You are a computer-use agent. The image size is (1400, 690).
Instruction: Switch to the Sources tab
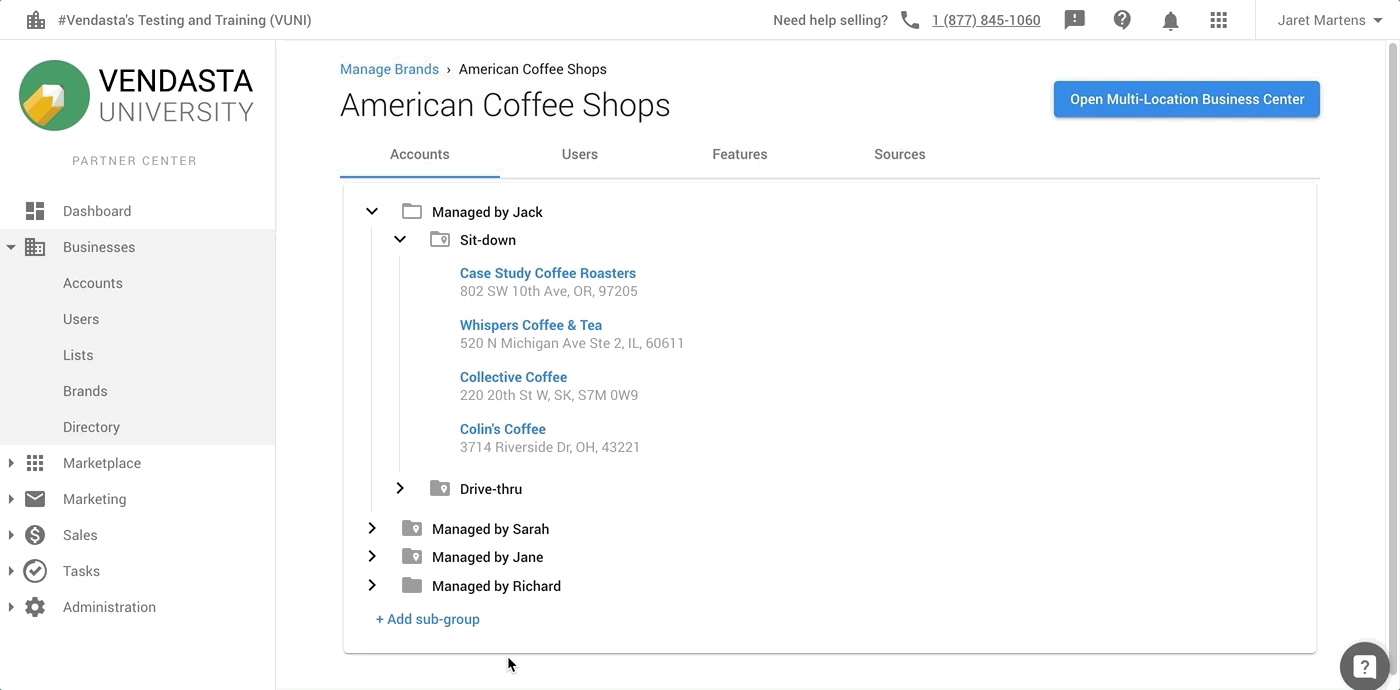click(900, 154)
